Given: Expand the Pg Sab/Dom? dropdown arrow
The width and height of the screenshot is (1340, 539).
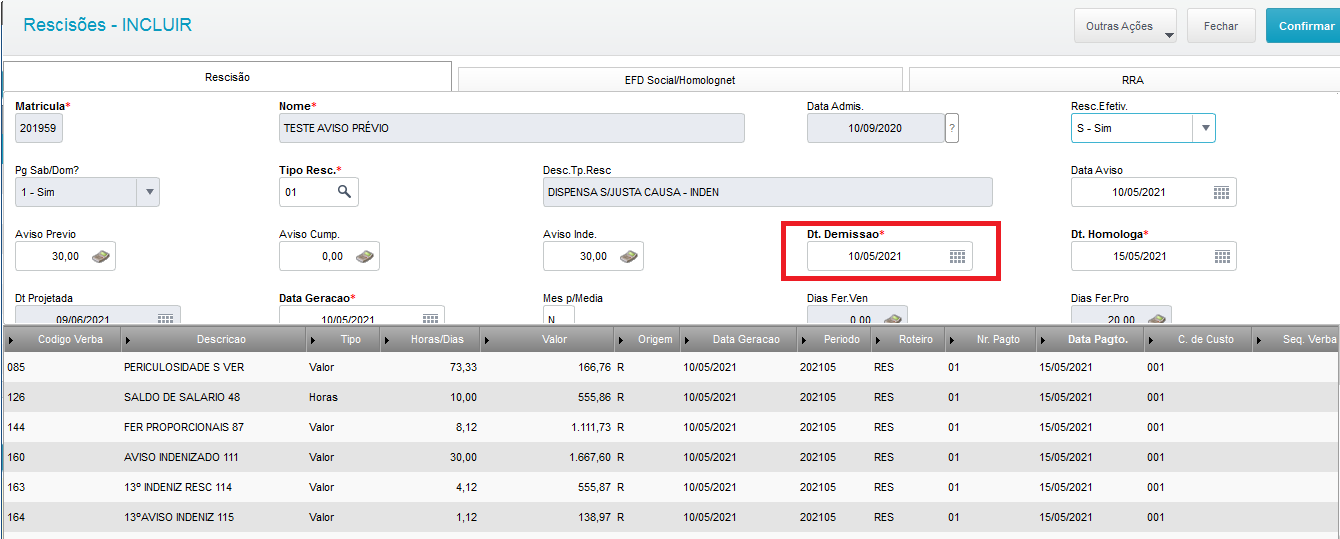Looking at the screenshot, I should (x=148, y=192).
